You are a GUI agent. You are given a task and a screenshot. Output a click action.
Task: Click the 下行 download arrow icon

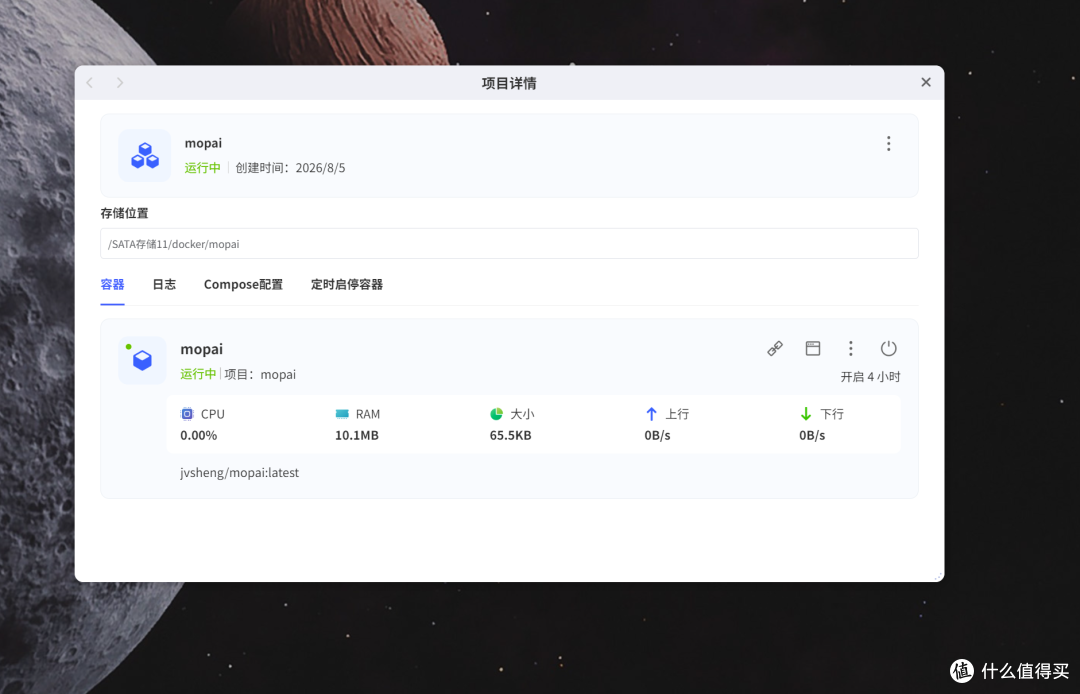[x=806, y=414]
